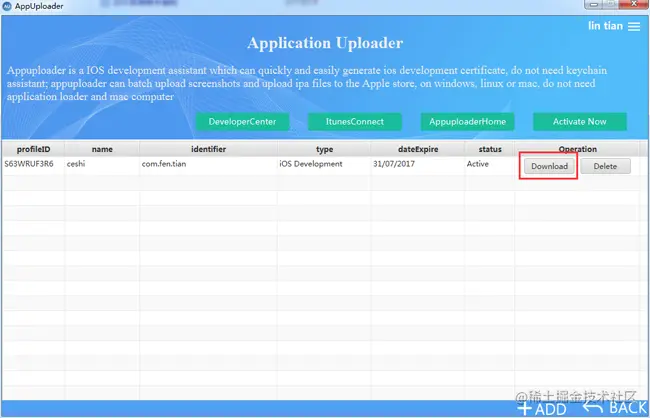The image size is (650, 418).
Task: Click the Application Uploader heading
Action: 325,43
